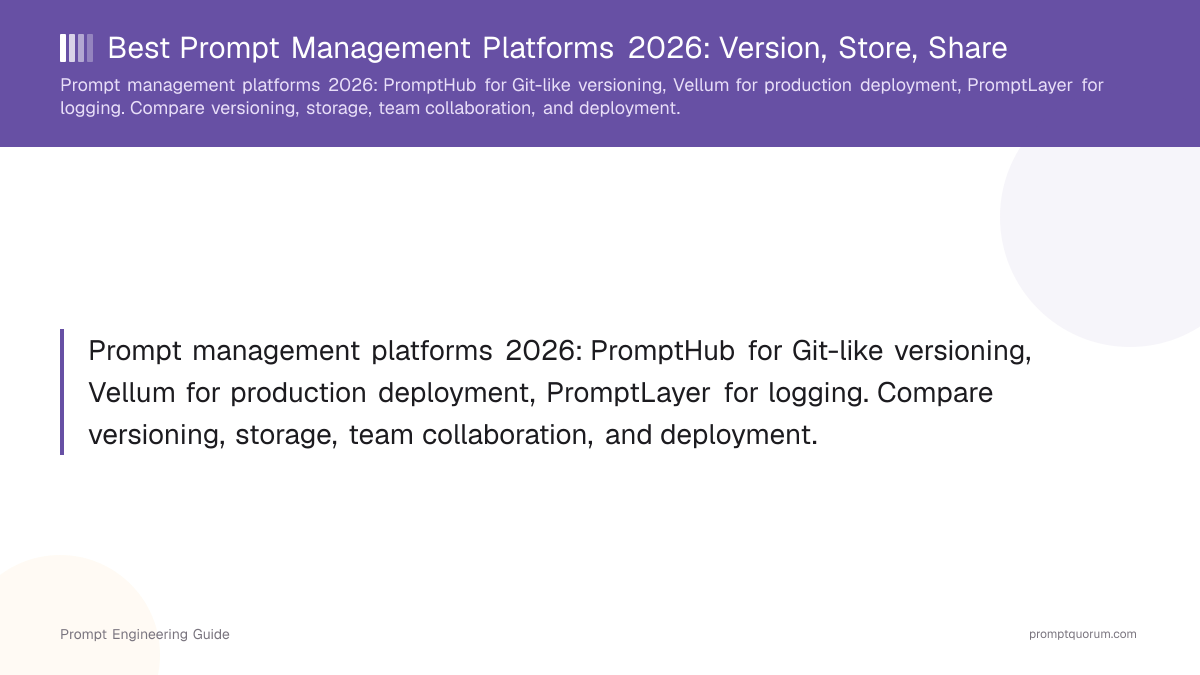Click the striped bars logo icon in header
The image size is (1200, 675).
(77, 48)
